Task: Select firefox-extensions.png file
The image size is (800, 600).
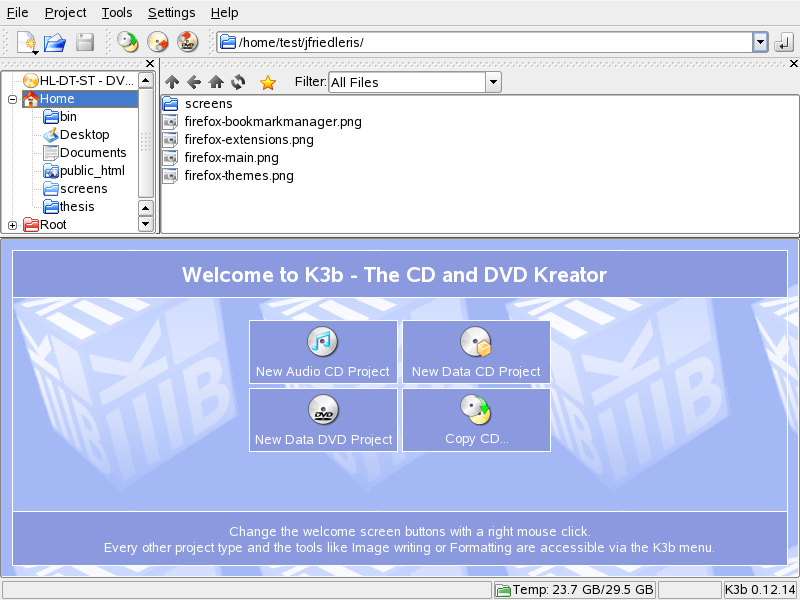Action: 238,139
